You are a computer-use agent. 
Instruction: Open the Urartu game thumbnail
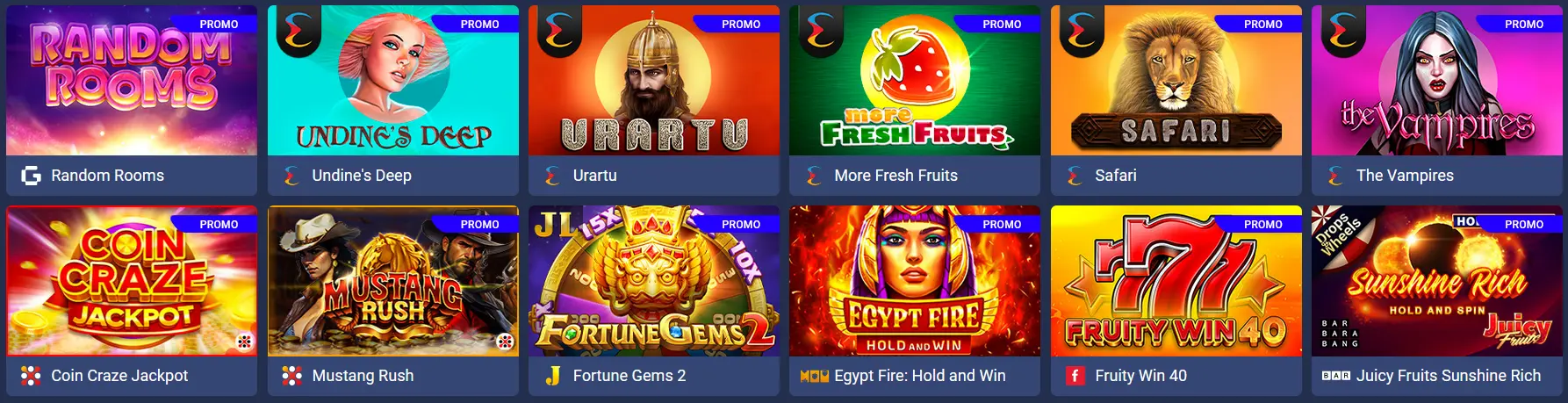click(654, 81)
